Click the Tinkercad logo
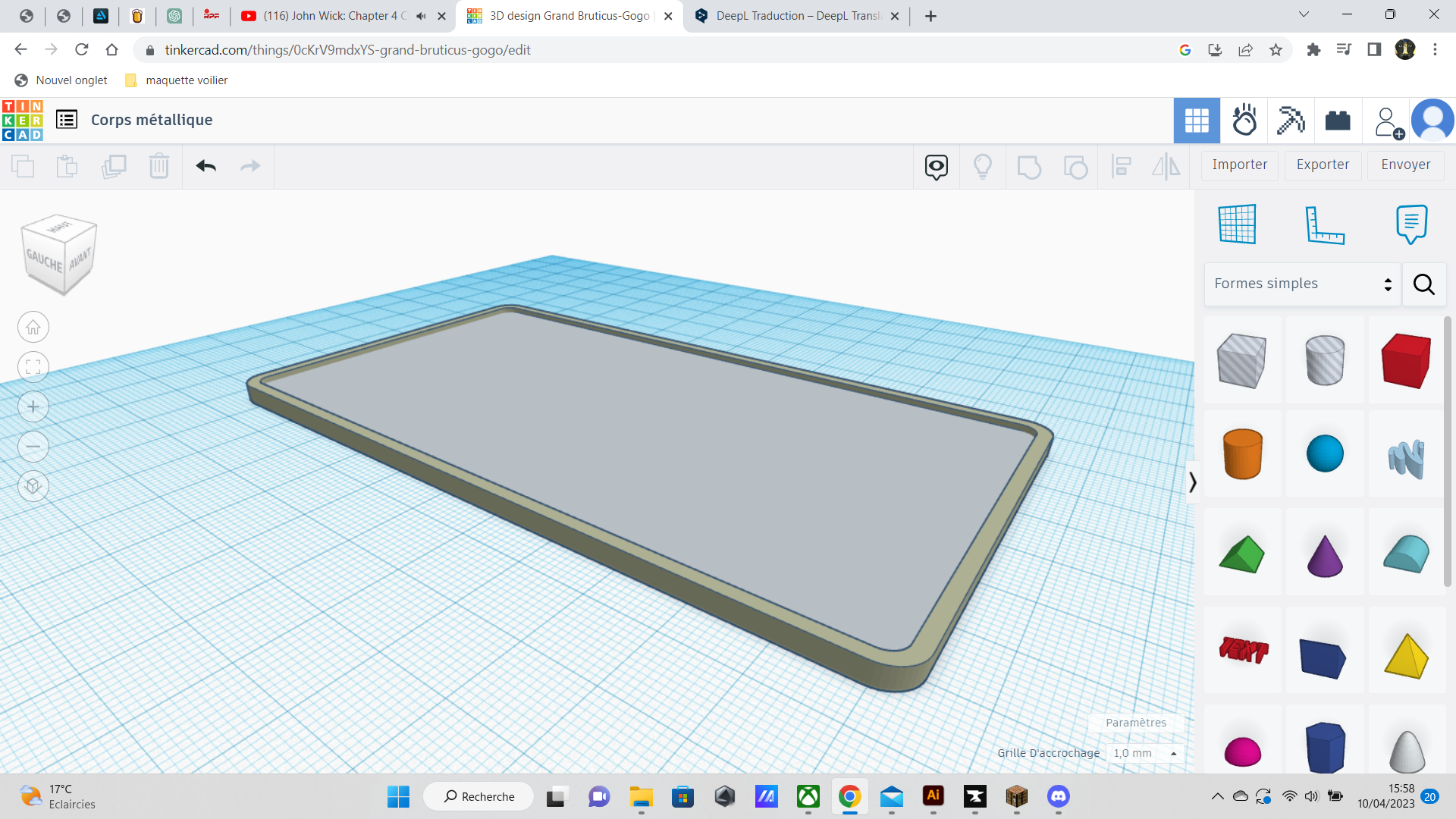 pos(22,121)
